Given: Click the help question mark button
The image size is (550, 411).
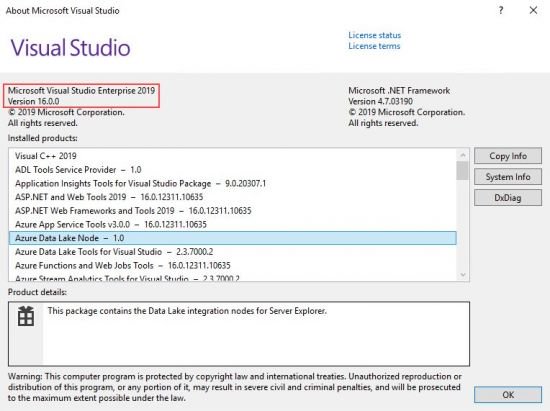Looking at the screenshot, I should [501, 11].
